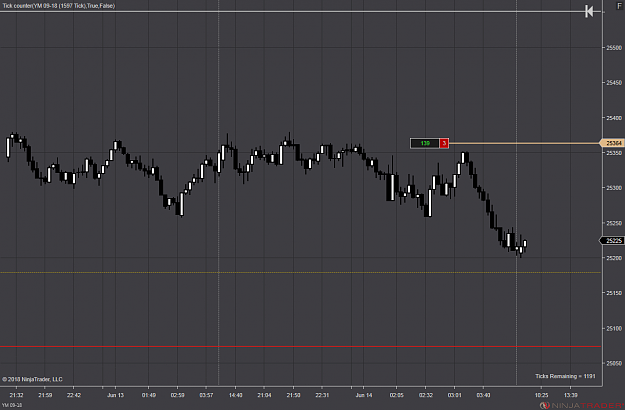Select the orange position entry line
Screen dimensions: 625x410
(x=525, y=143)
